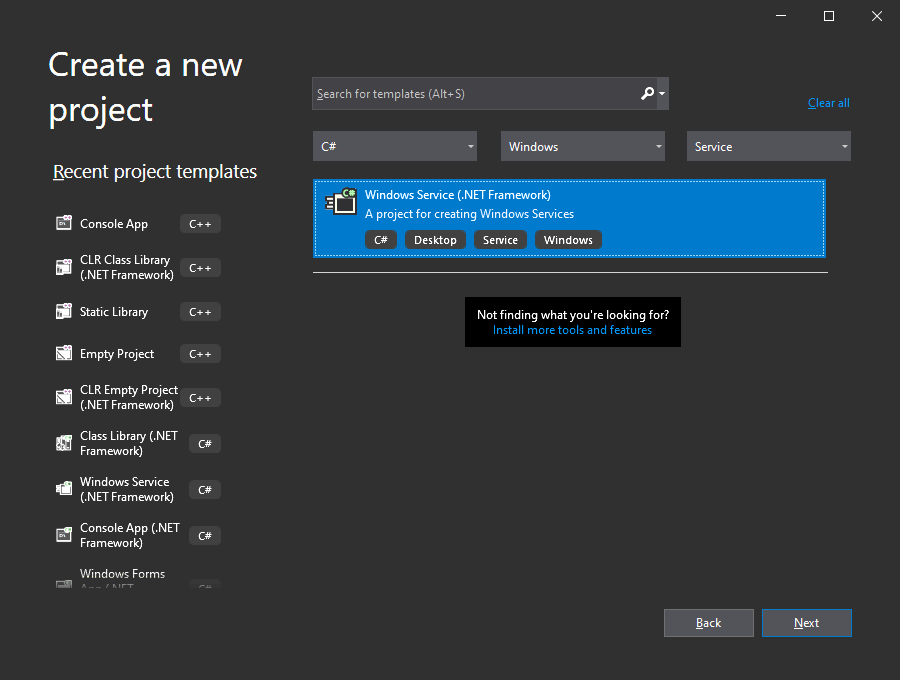
Task: Click C# badge beside recent Windows Service
Action: point(205,489)
